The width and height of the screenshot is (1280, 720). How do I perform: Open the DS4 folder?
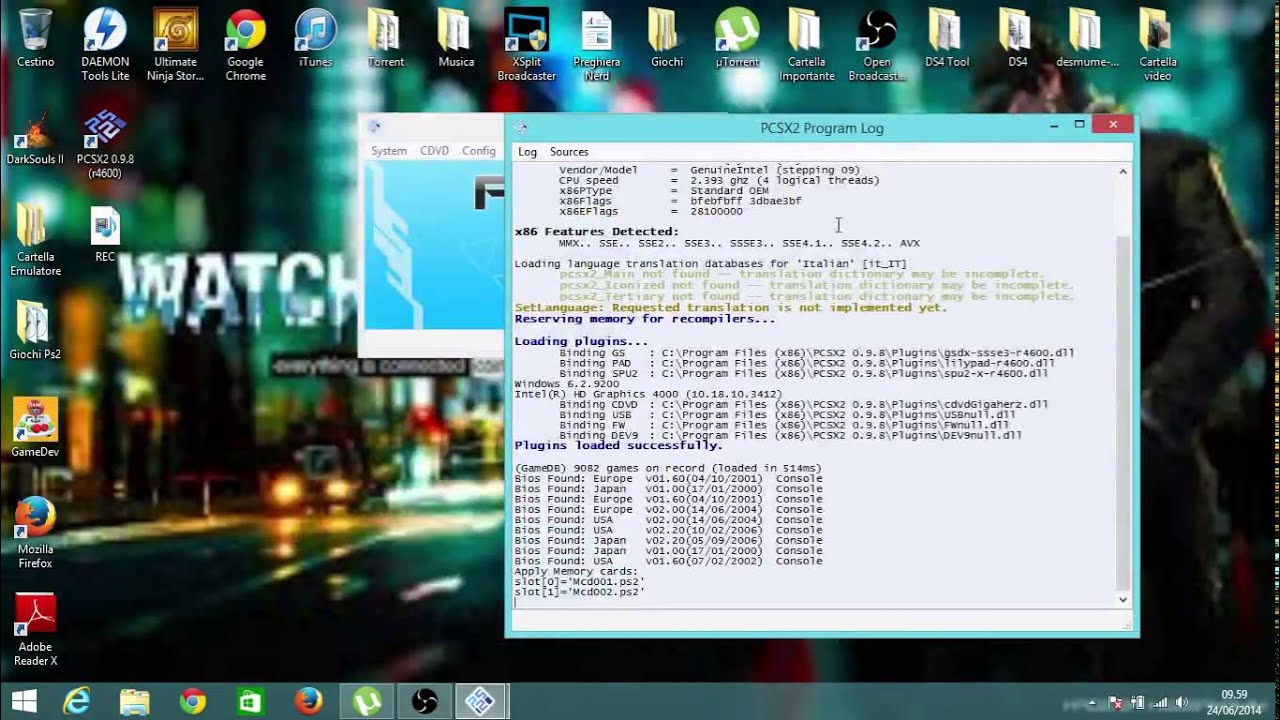(x=1017, y=38)
